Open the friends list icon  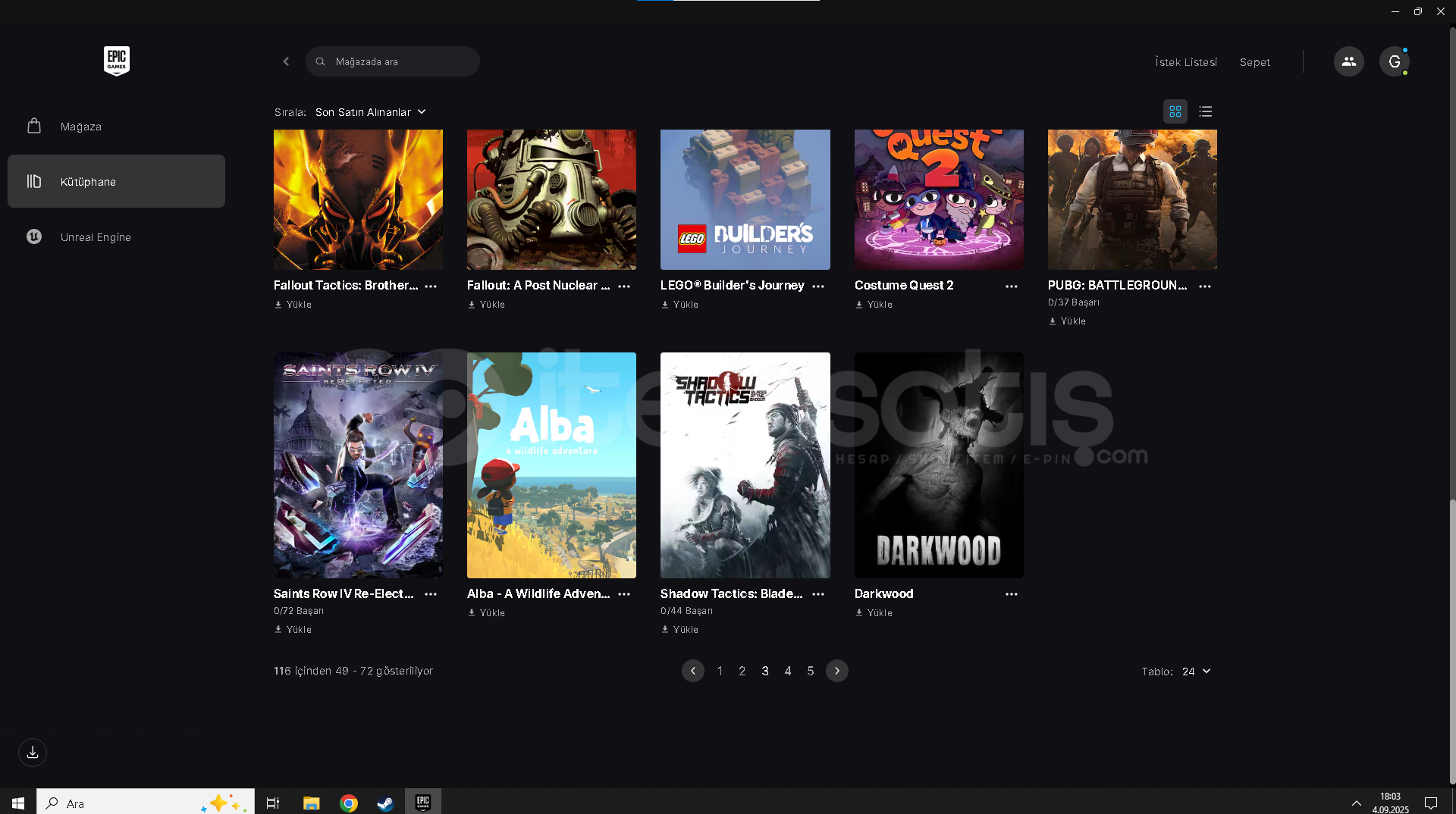(x=1348, y=61)
